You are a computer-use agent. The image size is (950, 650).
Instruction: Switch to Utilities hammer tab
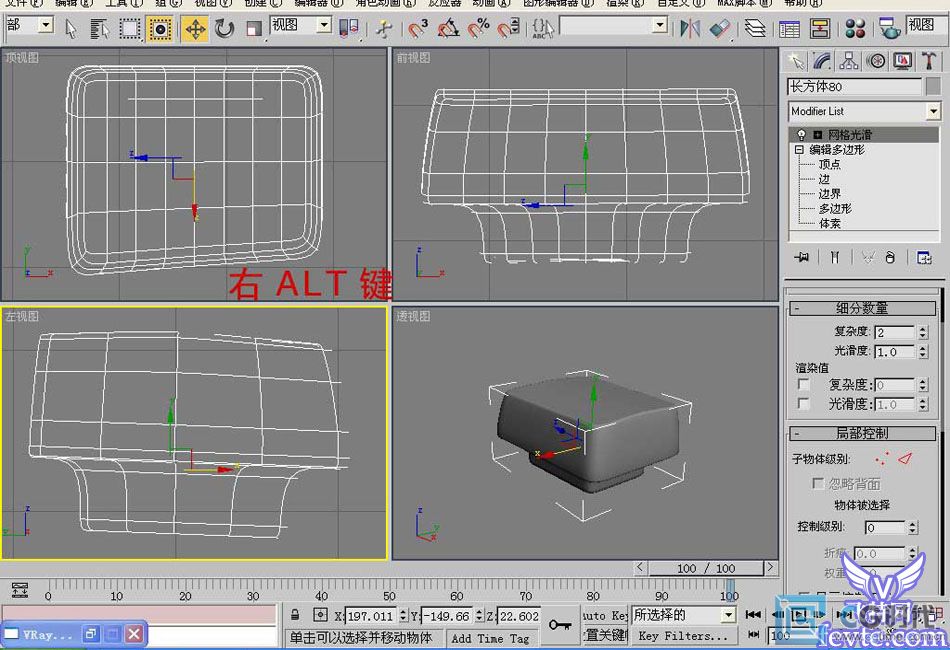point(929,61)
